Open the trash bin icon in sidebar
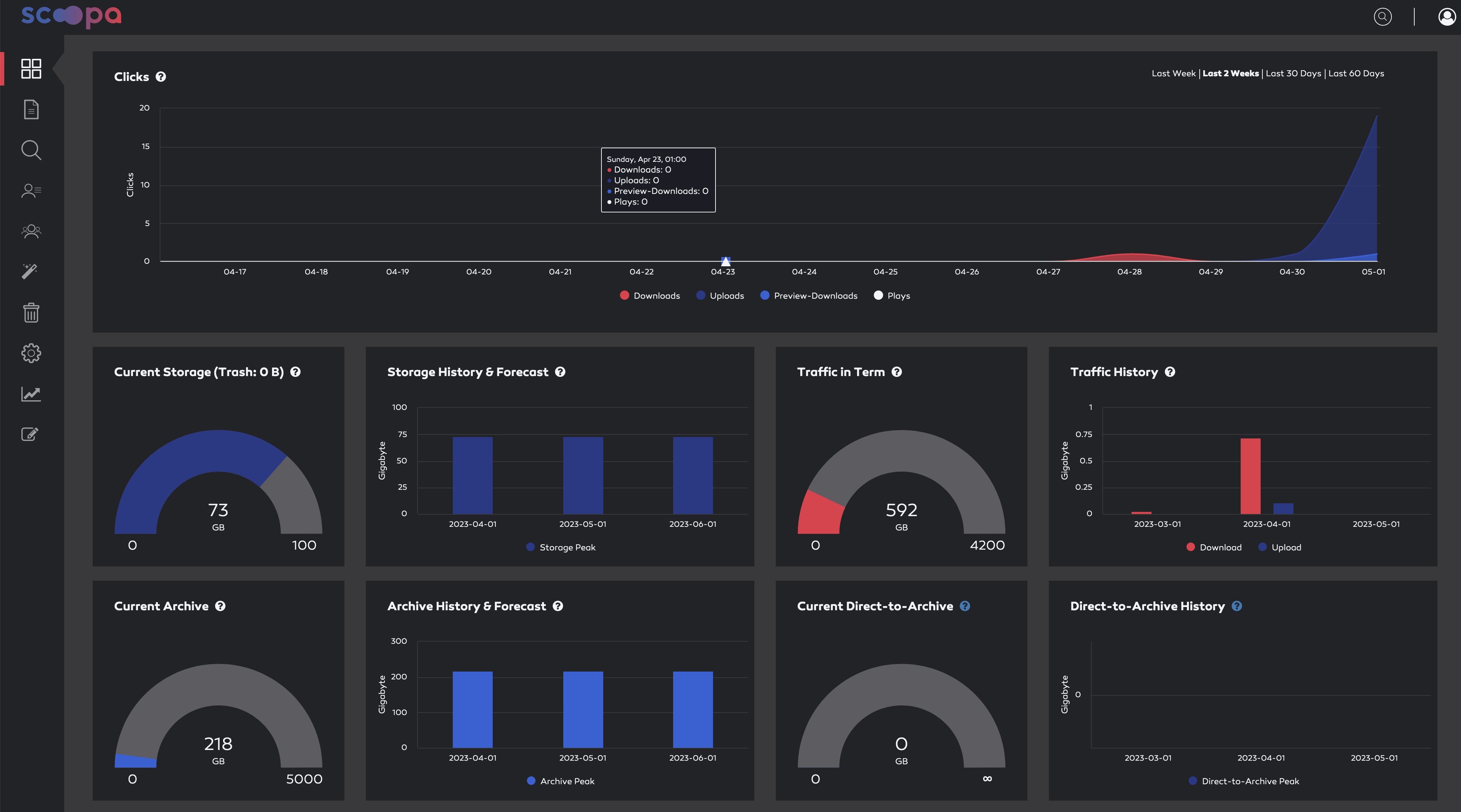This screenshot has width=1461, height=812. [31, 313]
